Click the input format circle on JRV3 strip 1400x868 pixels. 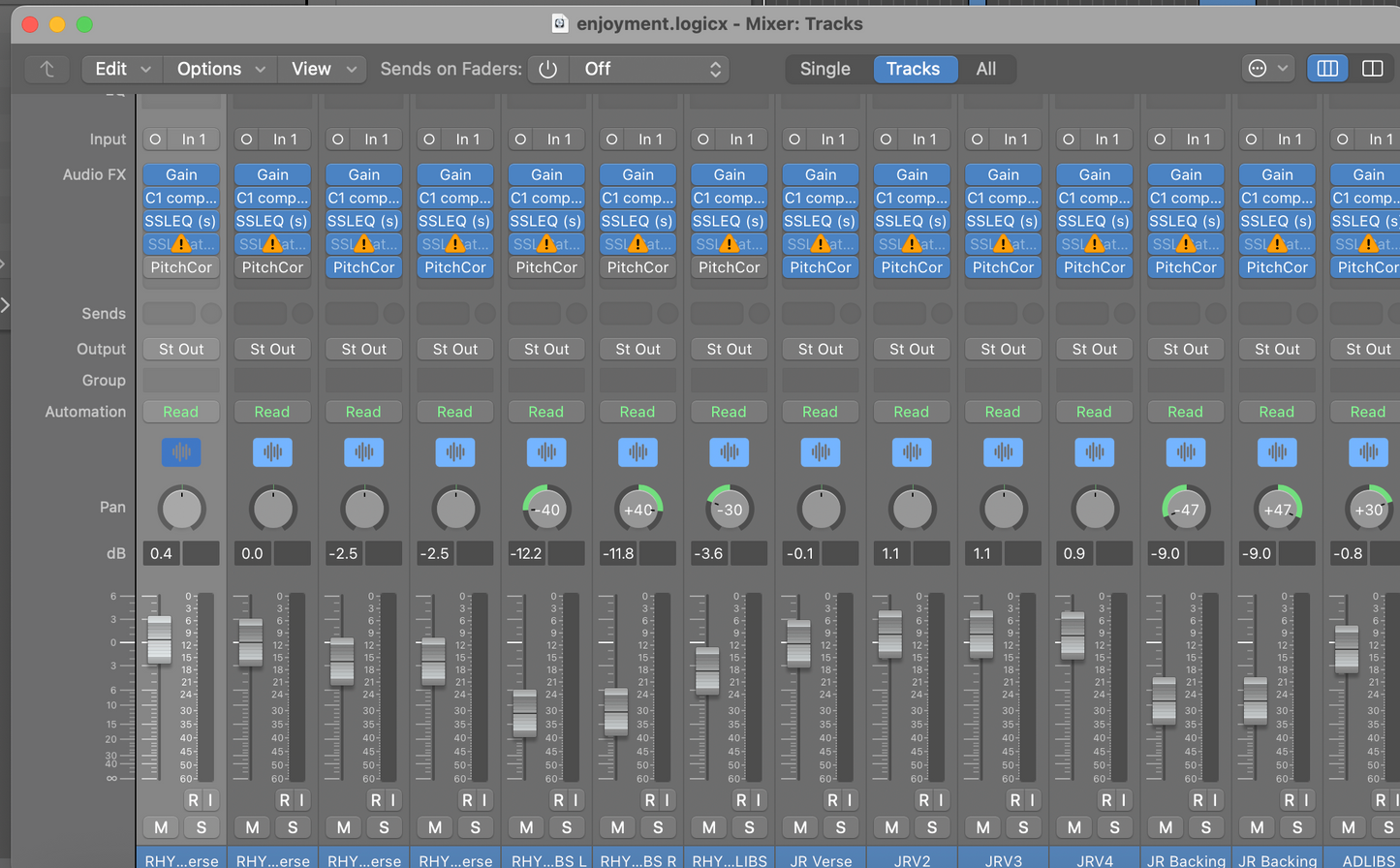(x=977, y=139)
